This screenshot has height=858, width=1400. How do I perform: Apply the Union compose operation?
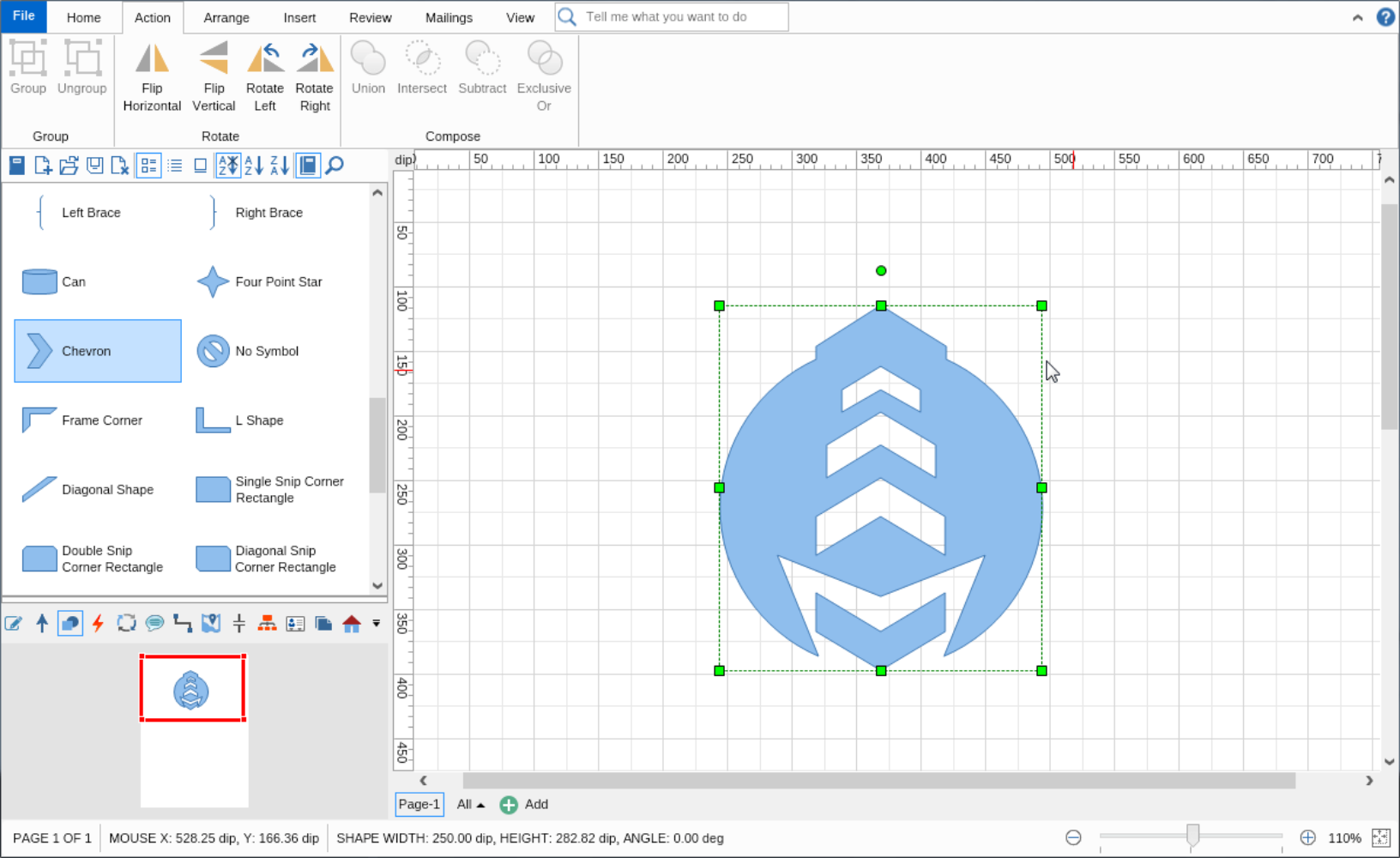pyautogui.click(x=368, y=69)
